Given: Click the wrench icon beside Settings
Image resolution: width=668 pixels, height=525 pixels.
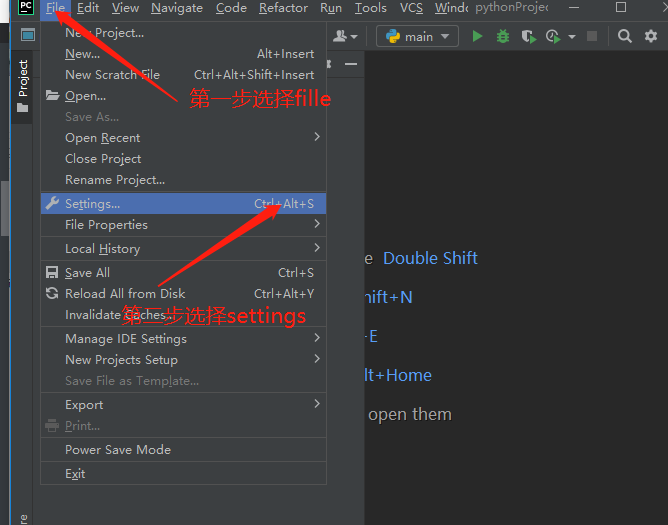Looking at the screenshot, I should point(52,203).
